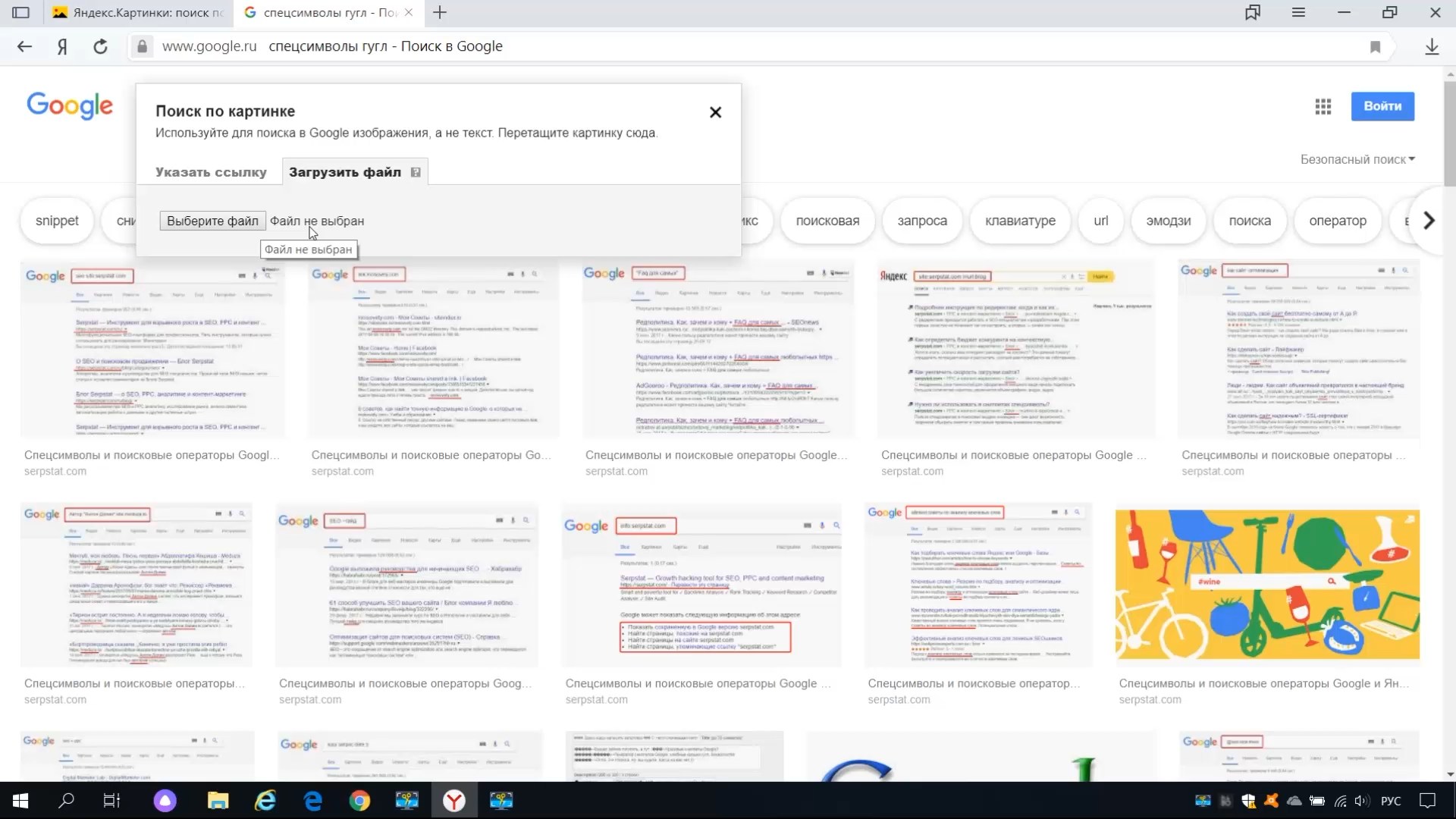Close the спецсимволы гугл tab
Image resolution: width=1456 pixels, height=819 pixels.
click(x=409, y=12)
